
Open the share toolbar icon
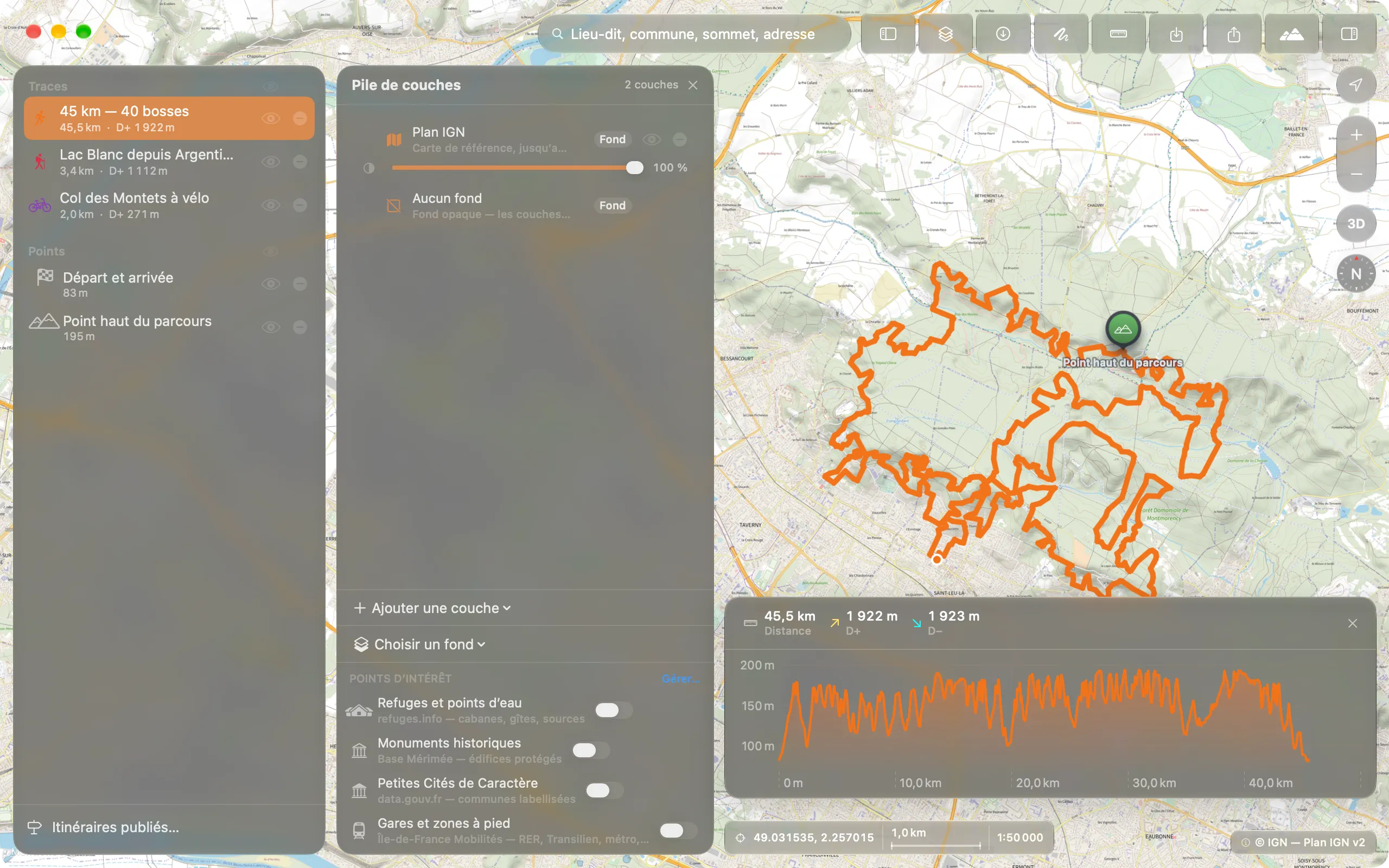1233,34
